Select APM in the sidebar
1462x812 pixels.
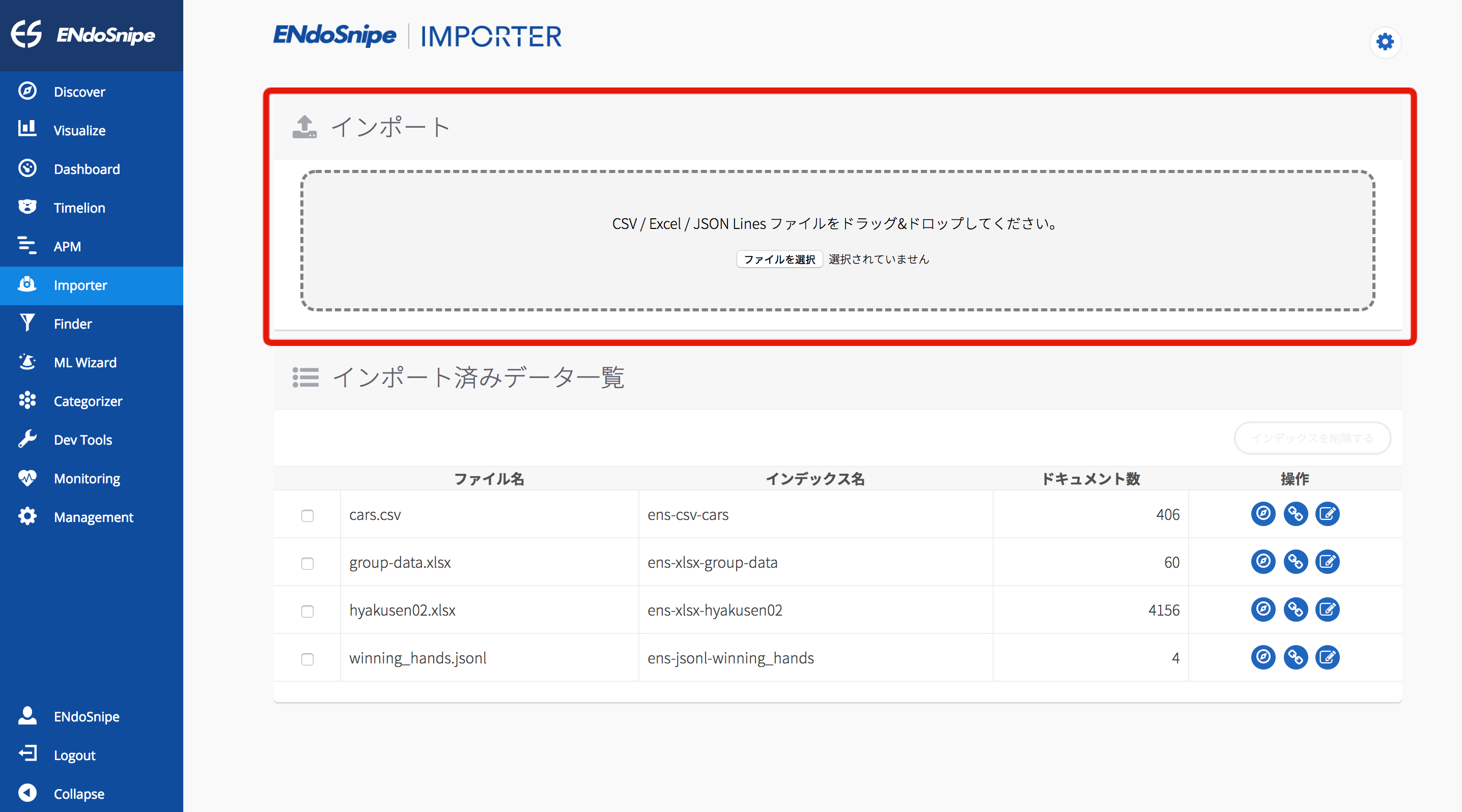point(92,246)
